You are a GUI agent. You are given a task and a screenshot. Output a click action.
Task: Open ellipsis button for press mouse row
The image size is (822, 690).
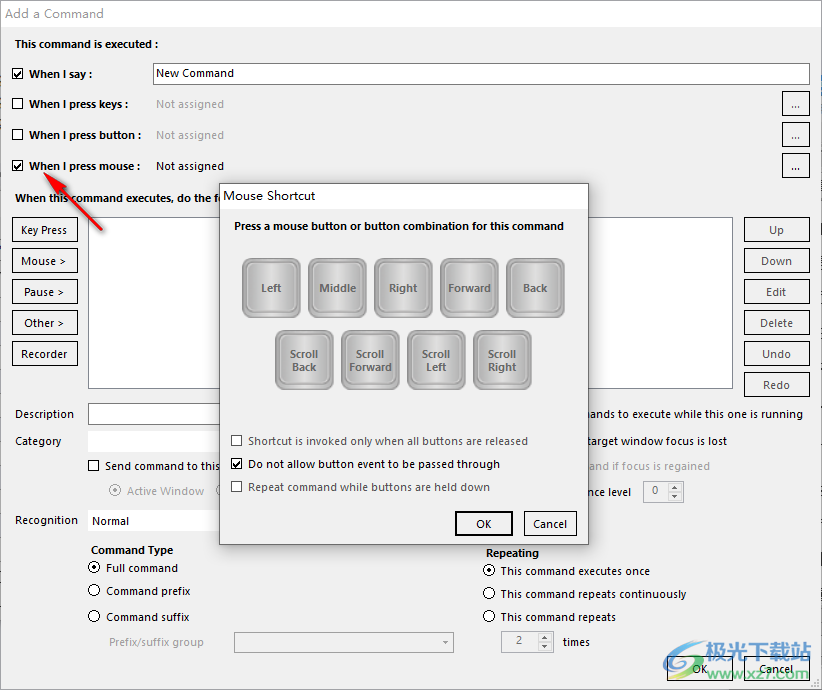[x=795, y=166]
